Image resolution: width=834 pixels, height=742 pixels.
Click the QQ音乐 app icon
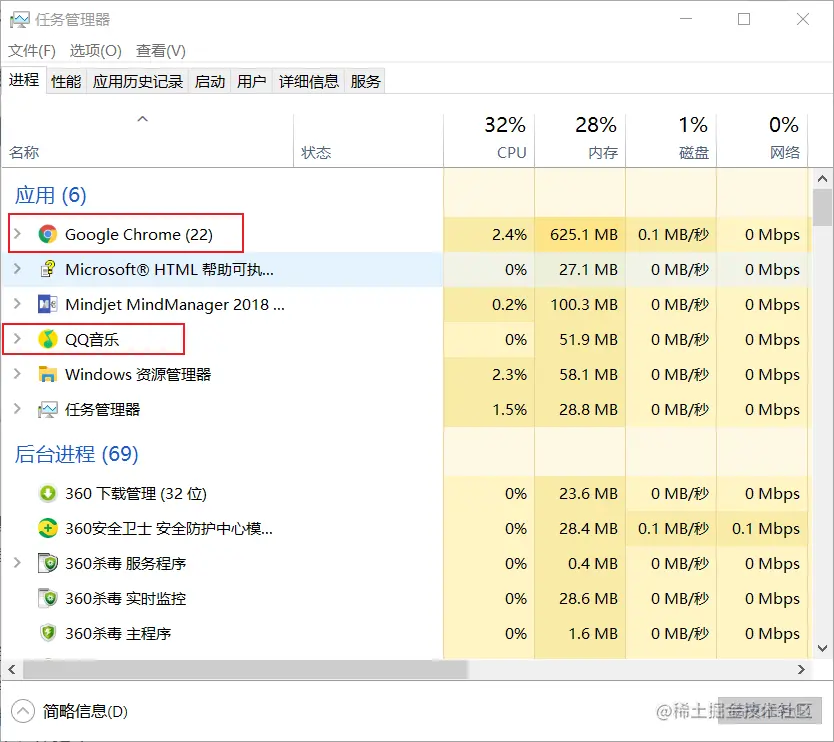click(x=47, y=339)
